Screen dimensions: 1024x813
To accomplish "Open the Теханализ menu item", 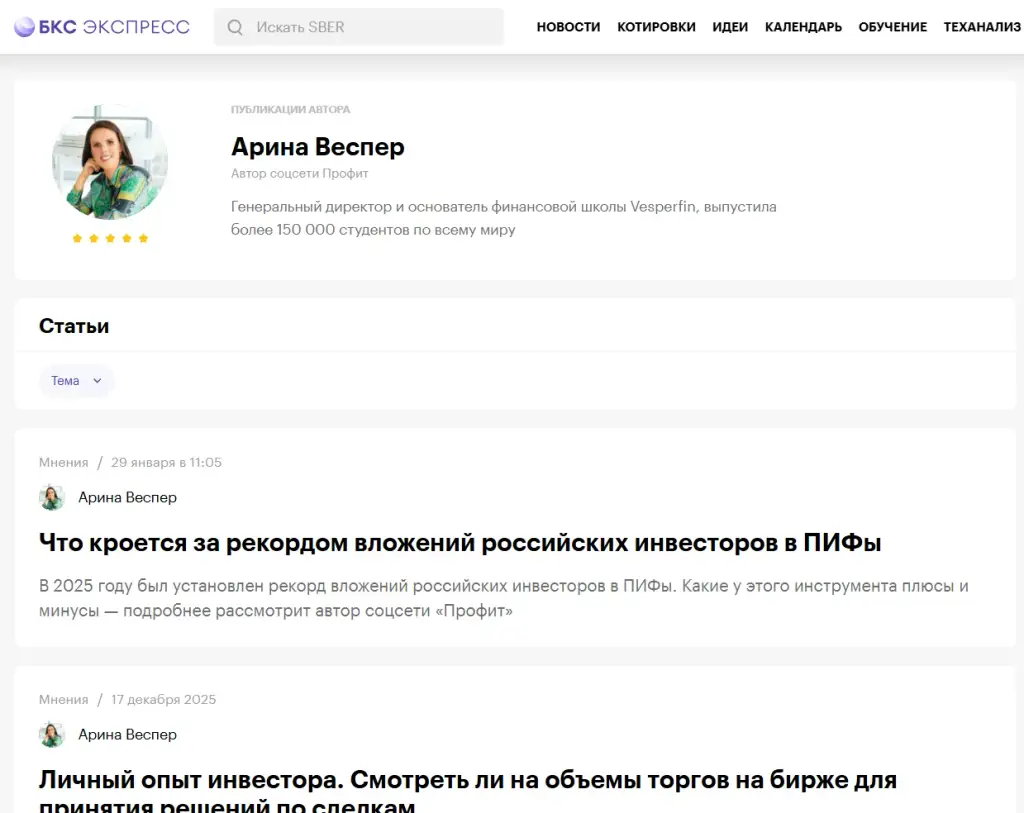I will 982,27.
